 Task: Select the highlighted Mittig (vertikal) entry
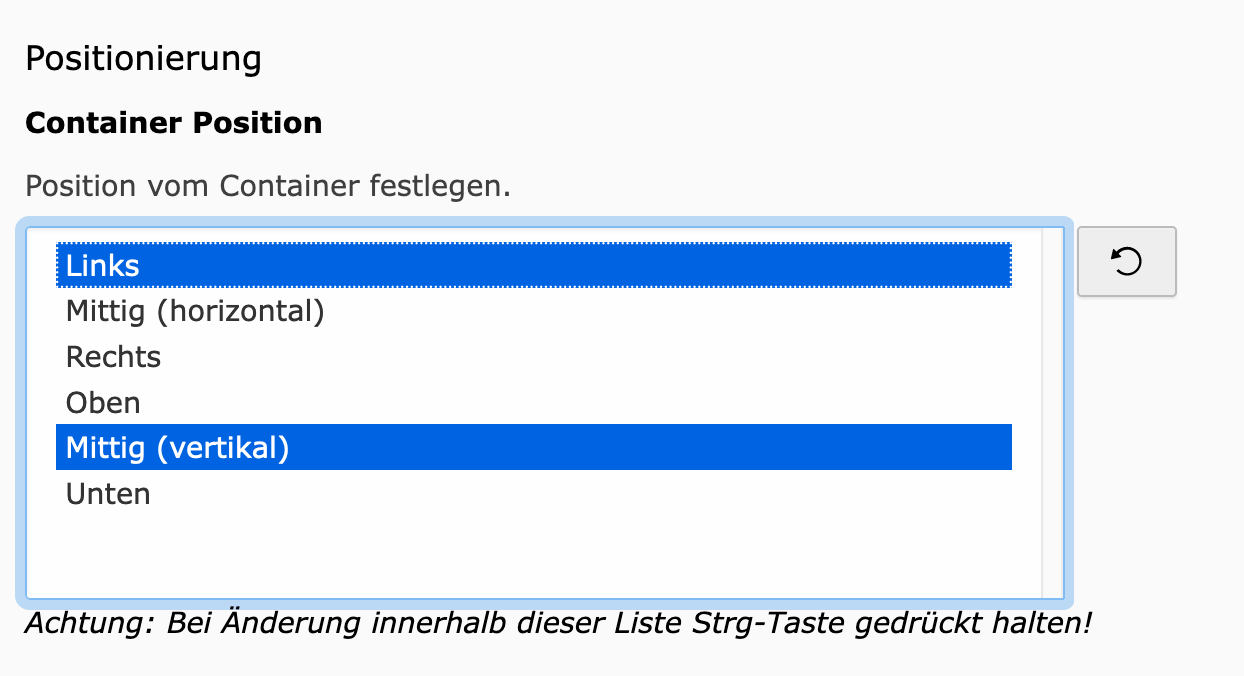coord(177,449)
